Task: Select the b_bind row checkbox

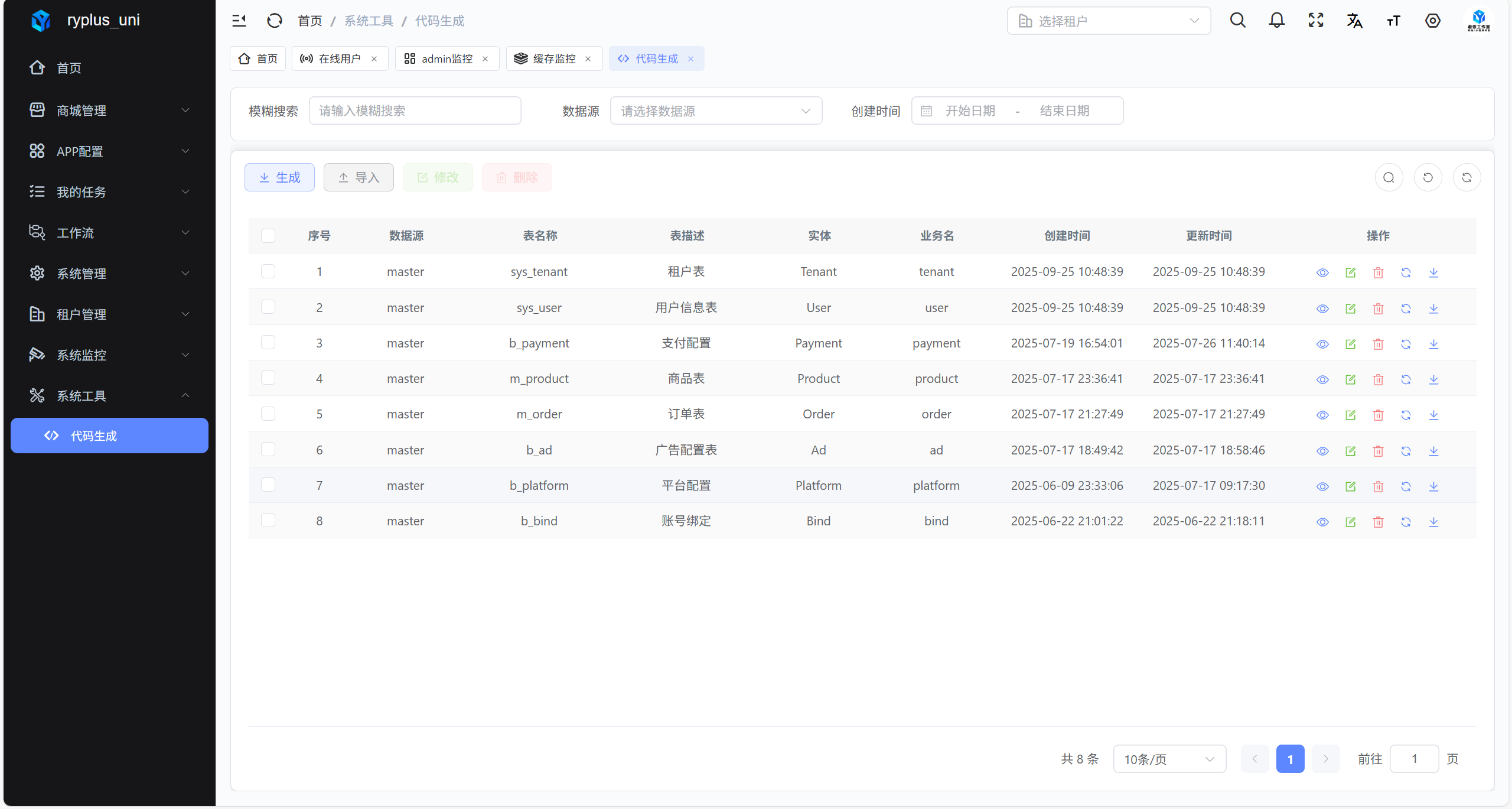Action: tap(268, 521)
